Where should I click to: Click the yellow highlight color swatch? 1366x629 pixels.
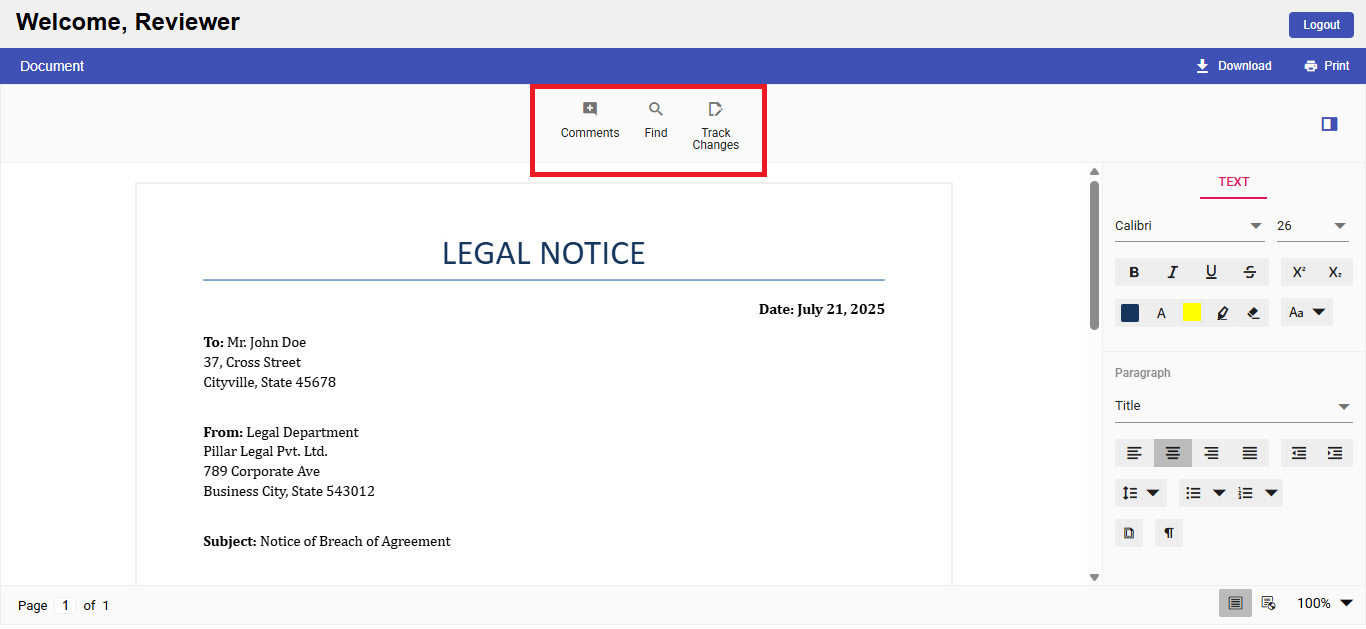(x=1191, y=312)
